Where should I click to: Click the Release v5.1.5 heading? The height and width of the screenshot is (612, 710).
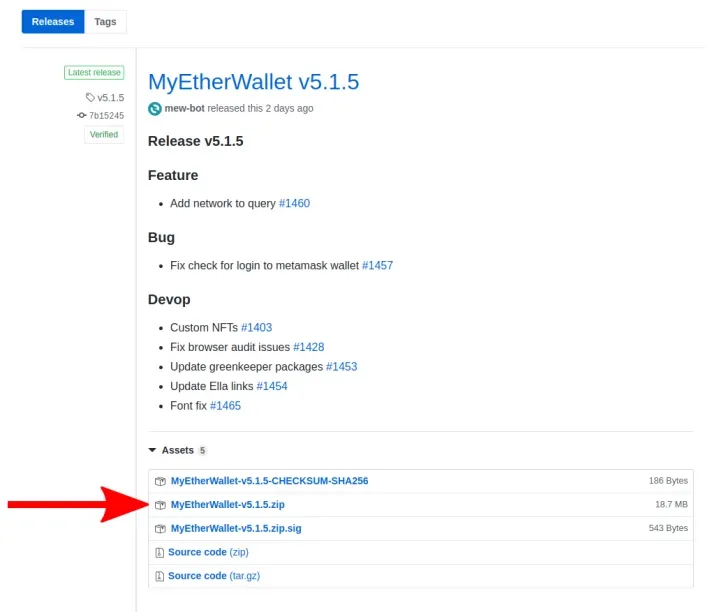[196, 141]
